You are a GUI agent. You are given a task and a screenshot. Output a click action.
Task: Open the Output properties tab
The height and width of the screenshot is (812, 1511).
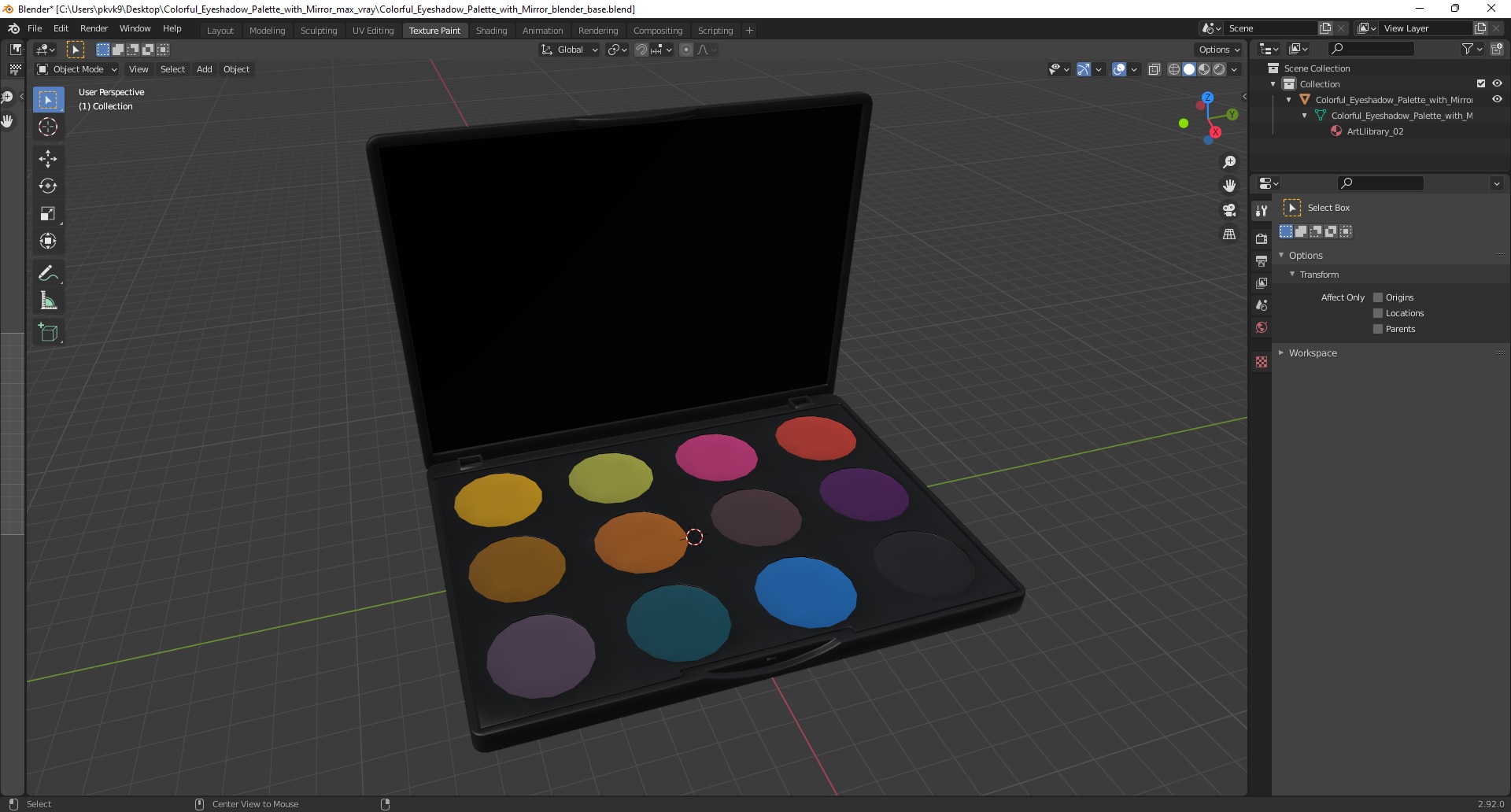tap(1262, 260)
